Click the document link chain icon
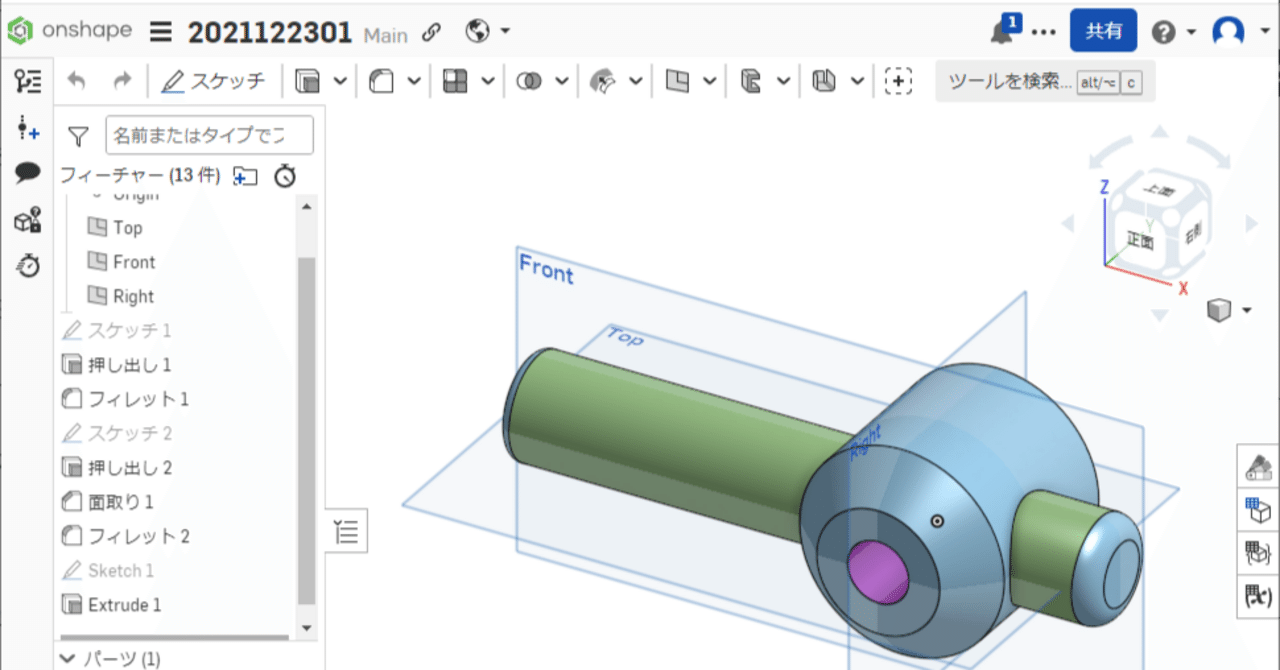 431,33
